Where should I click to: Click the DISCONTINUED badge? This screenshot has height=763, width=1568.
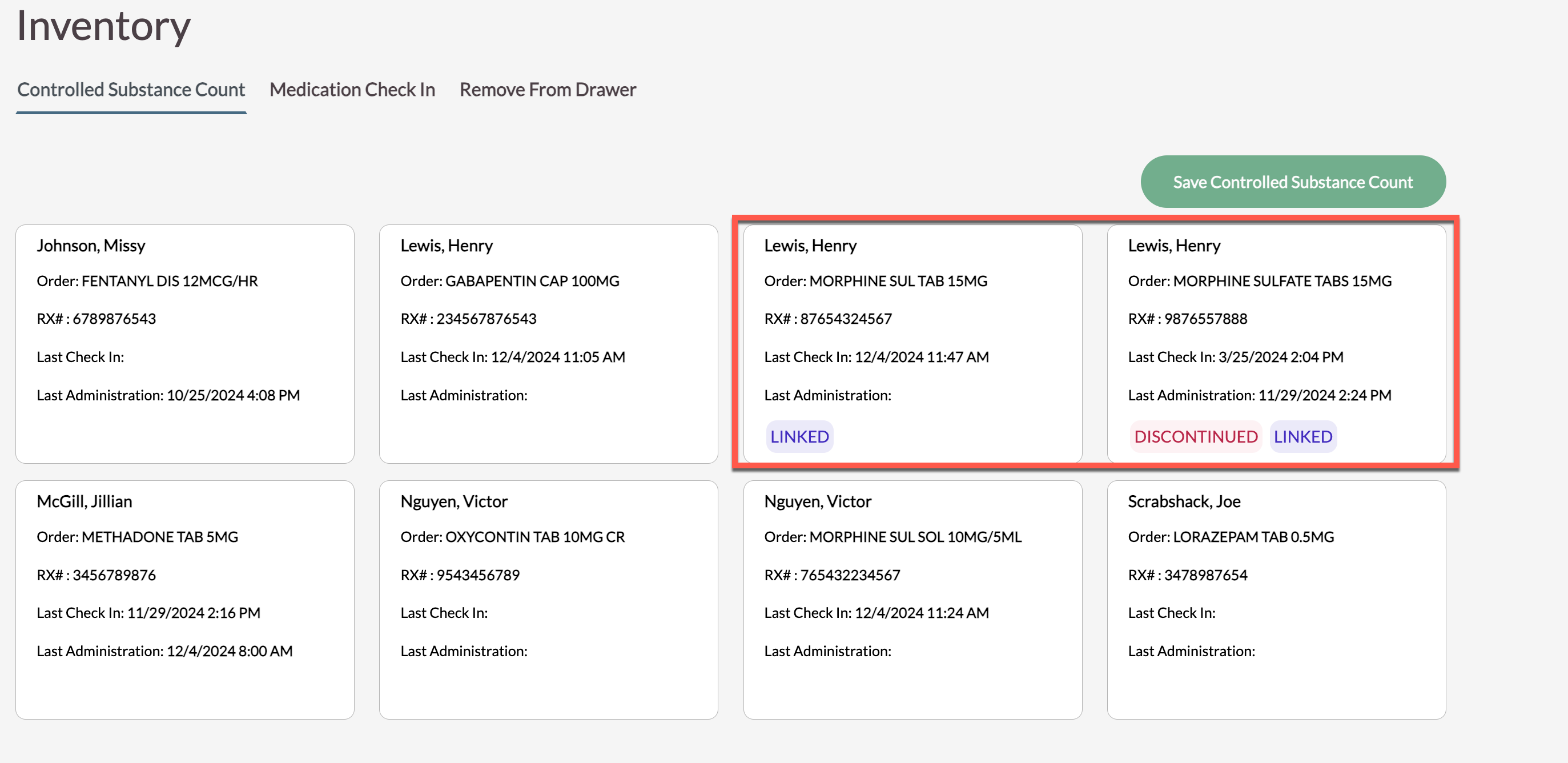pos(1195,436)
